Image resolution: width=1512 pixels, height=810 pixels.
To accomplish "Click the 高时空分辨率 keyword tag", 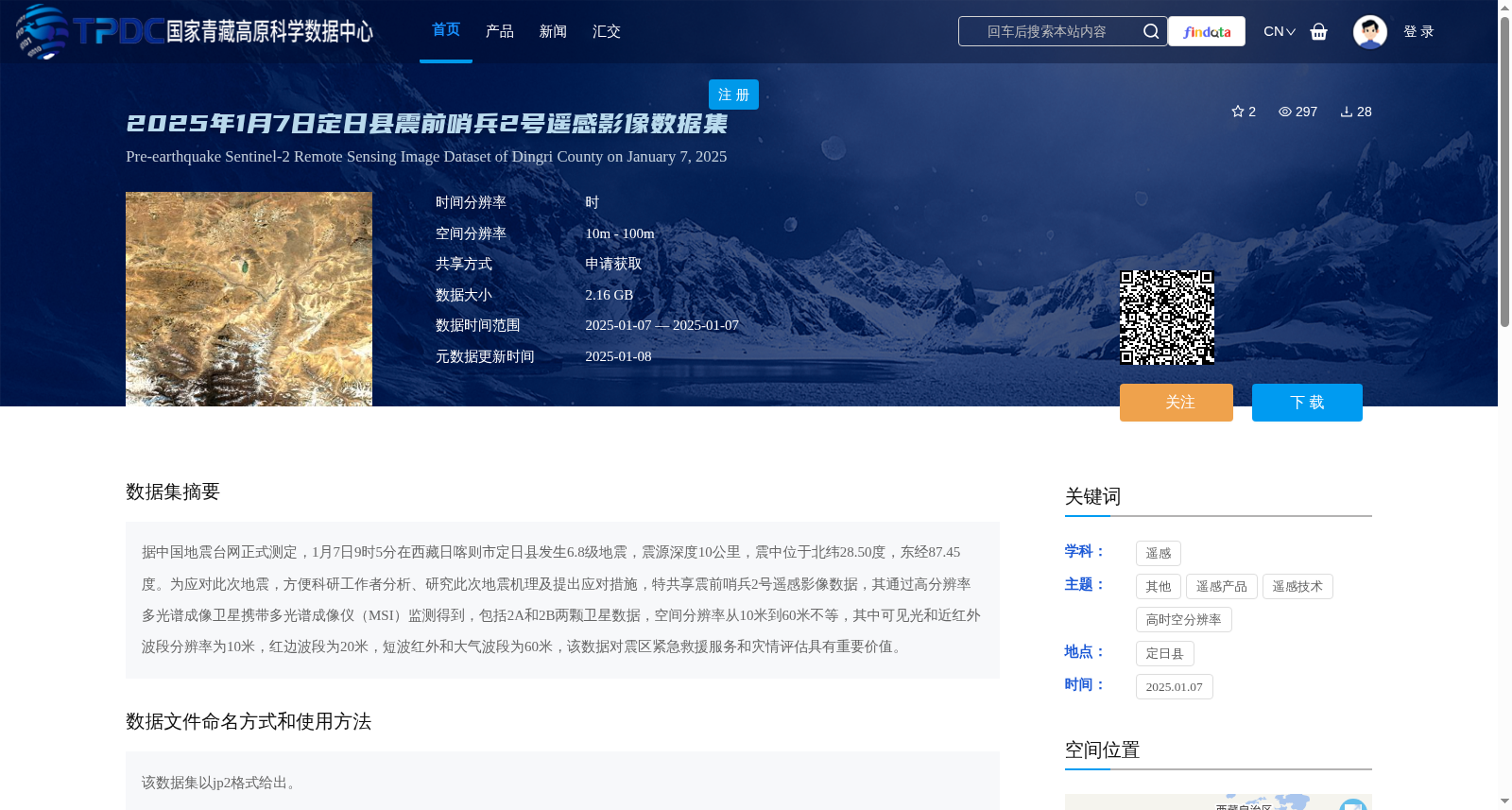I will point(1184,619).
